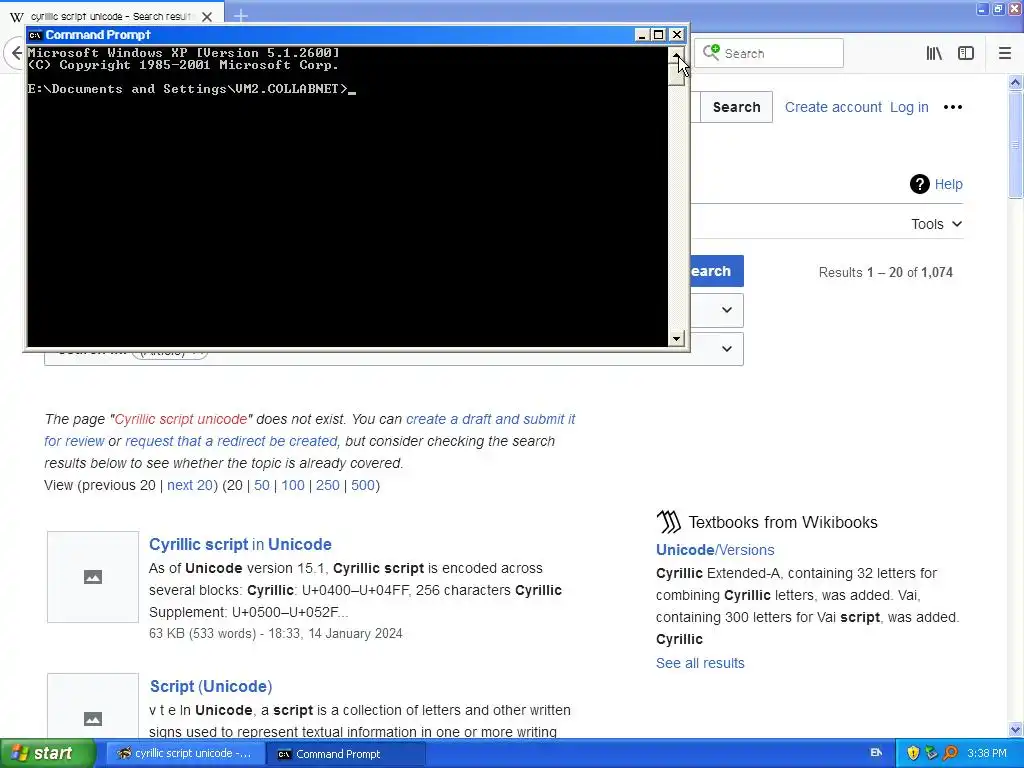Click red Cyrillic script unicode link
Viewport: 1024px width, 768px height.
coord(181,419)
